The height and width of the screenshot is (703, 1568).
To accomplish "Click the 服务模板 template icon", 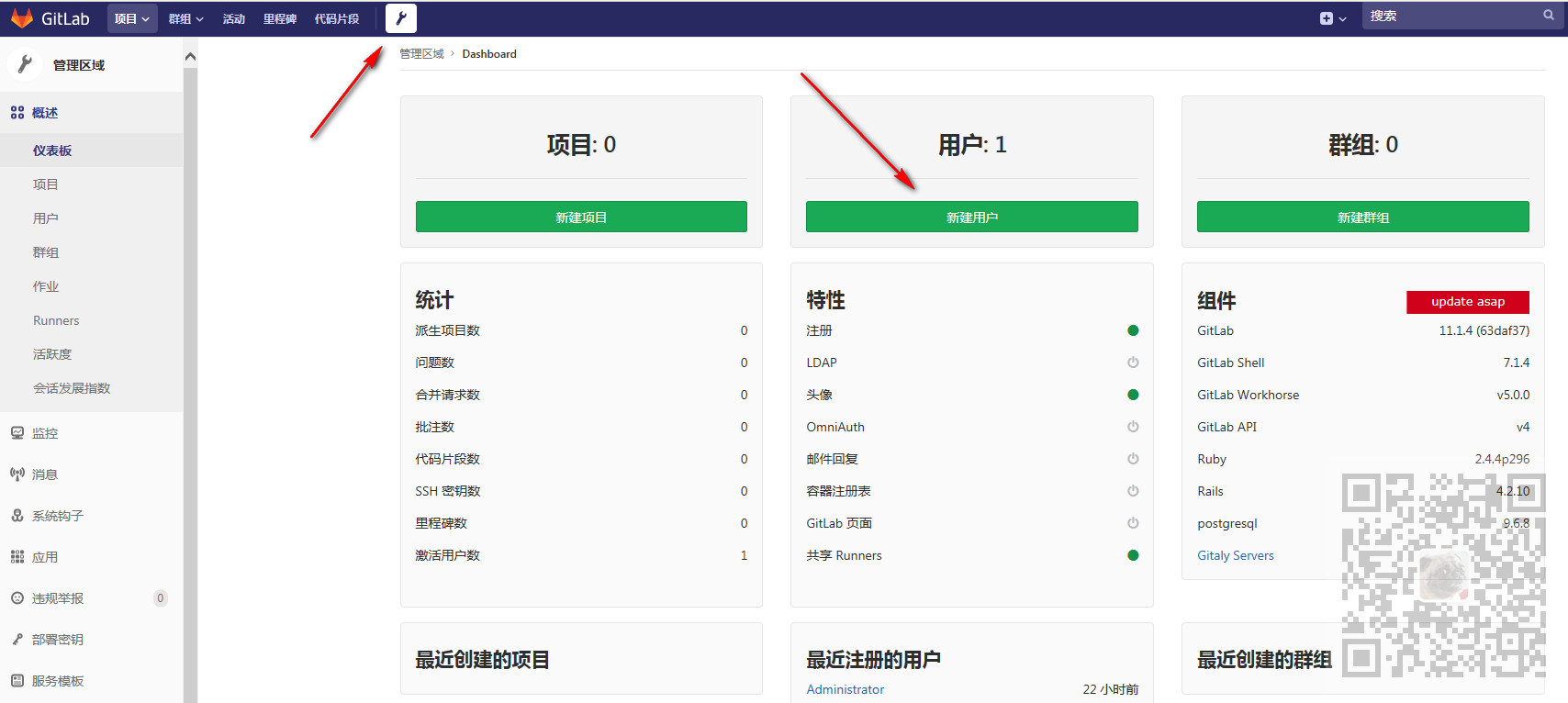I will [x=17, y=681].
